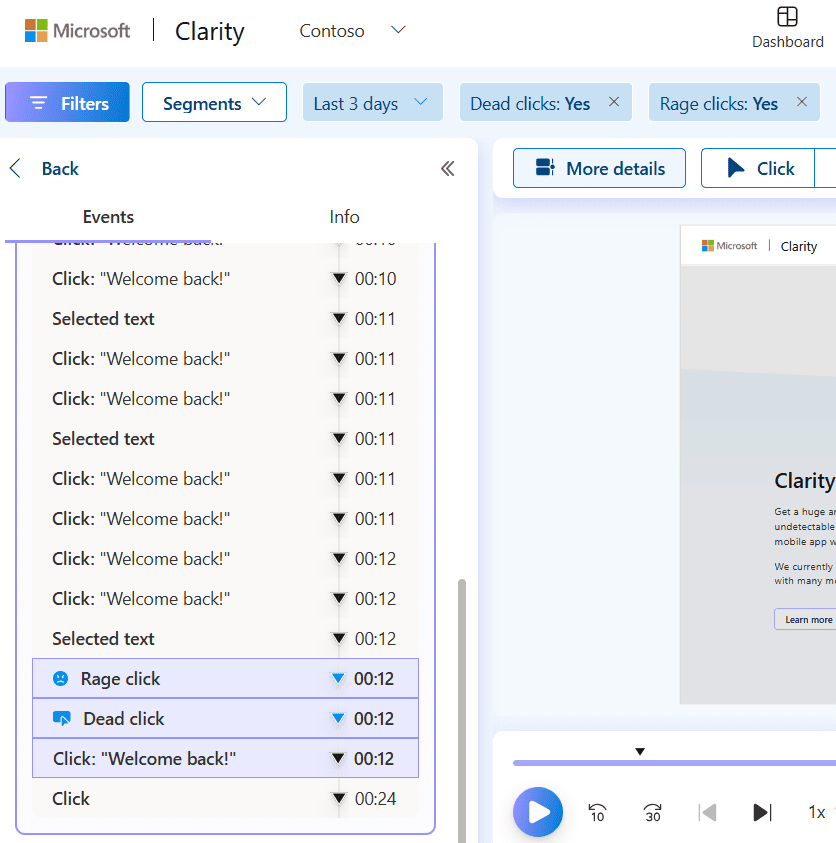Open the Filters button
The width and height of the screenshot is (836, 843).
point(67,103)
